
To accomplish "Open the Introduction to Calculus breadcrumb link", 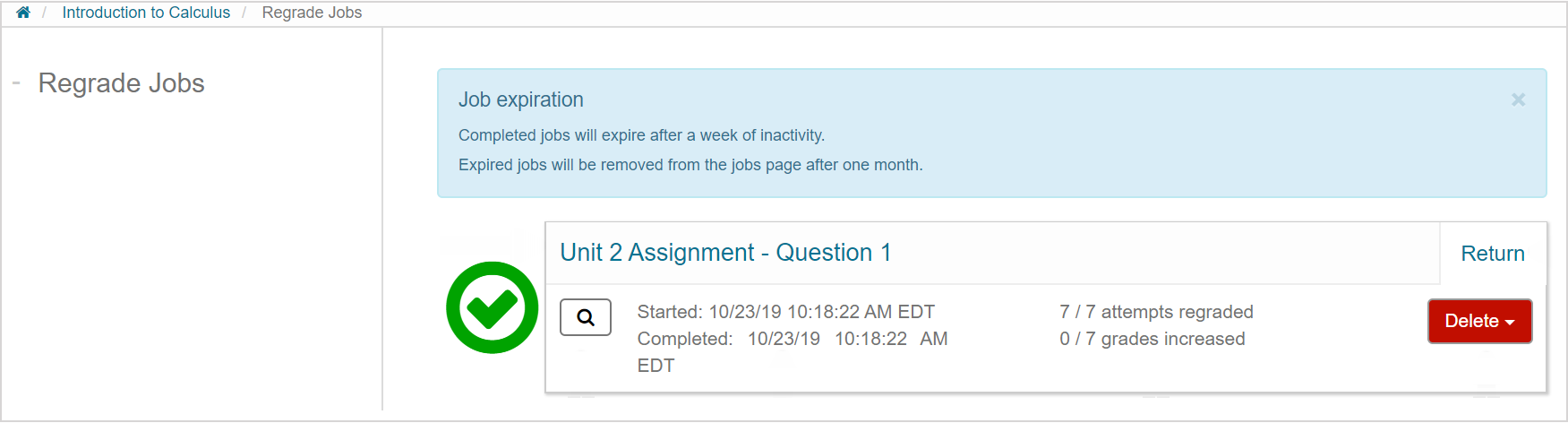I will point(146,13).
